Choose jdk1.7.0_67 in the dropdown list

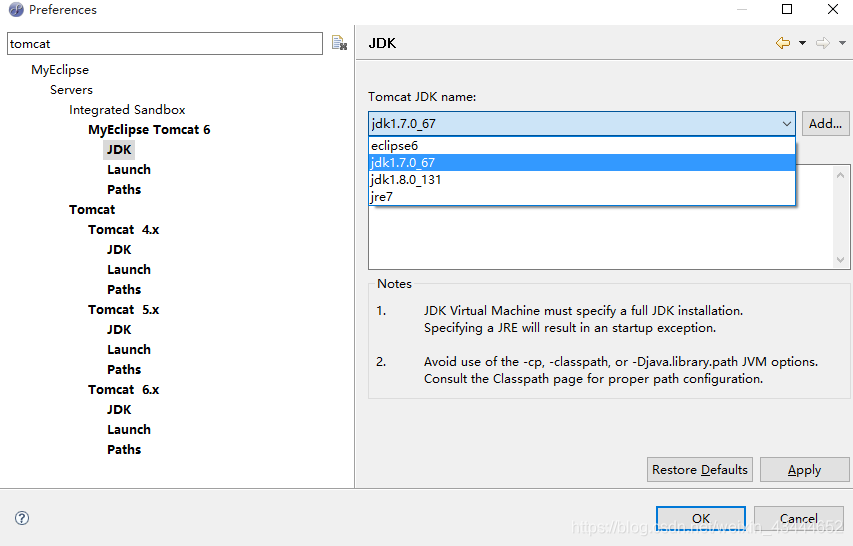coord(582,163)
